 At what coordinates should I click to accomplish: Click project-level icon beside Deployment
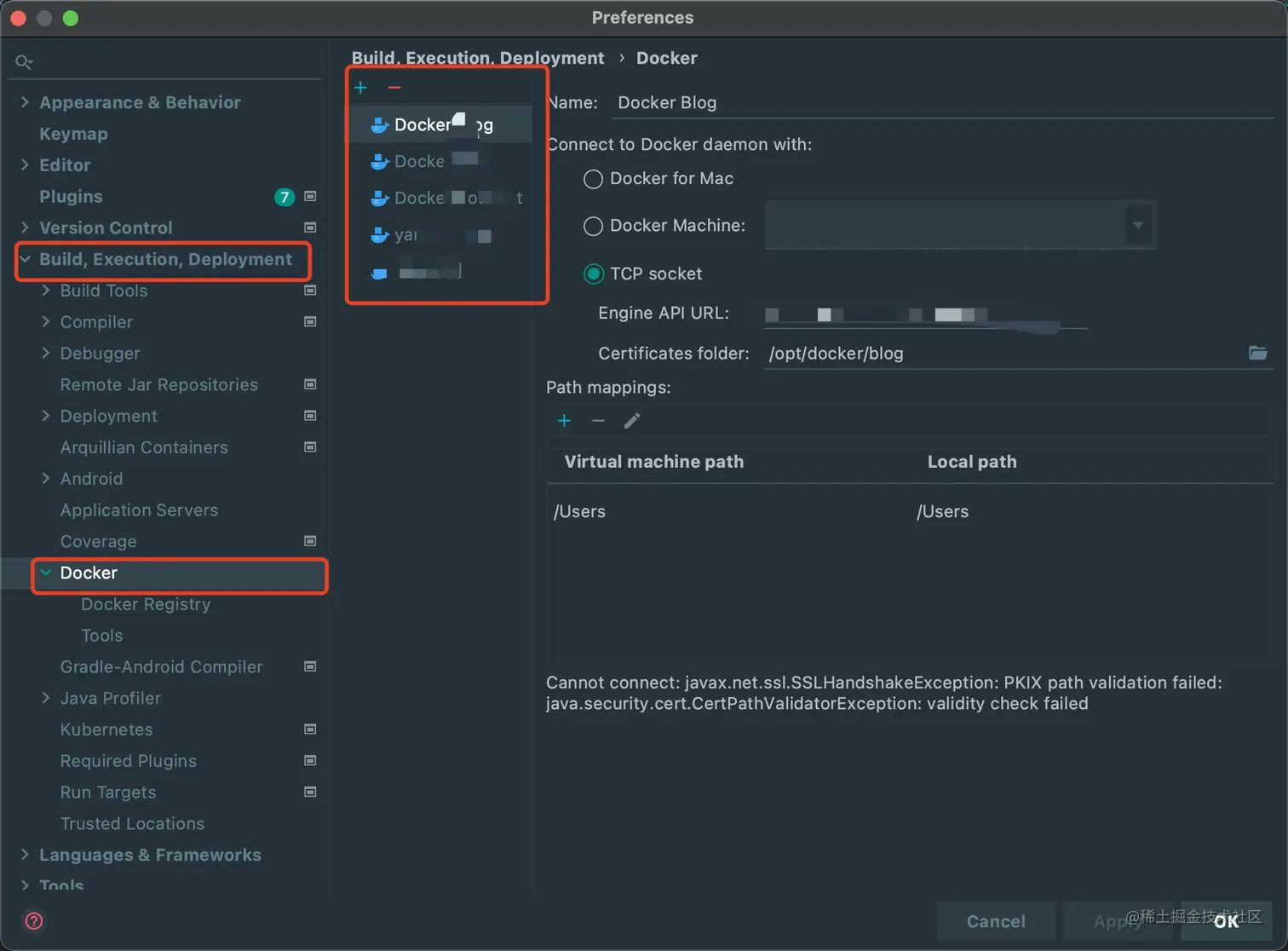pyautogui.click(x=310, y=416)
